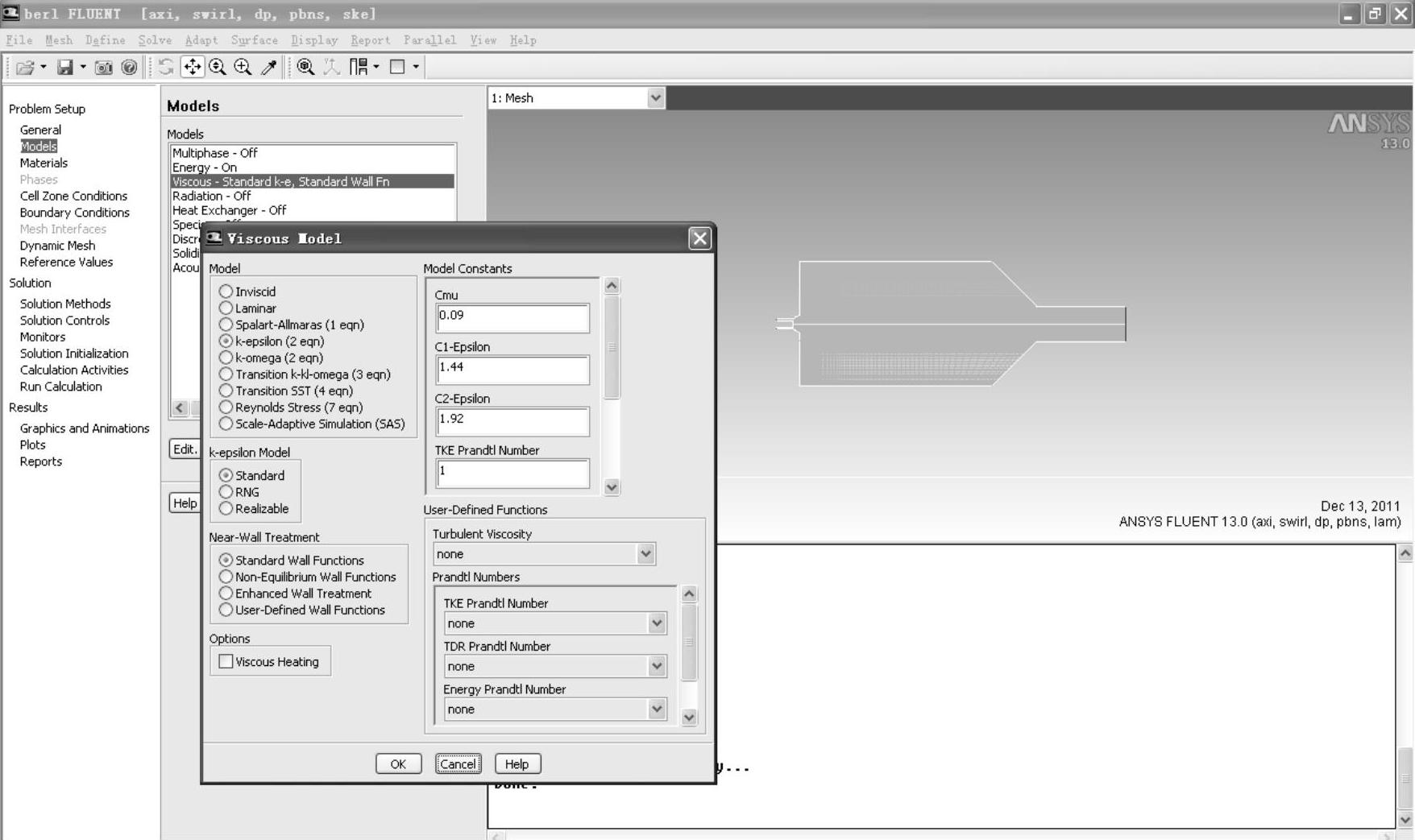Click Help button in Models panel
1415x840 pixels.
coord(185,503)
